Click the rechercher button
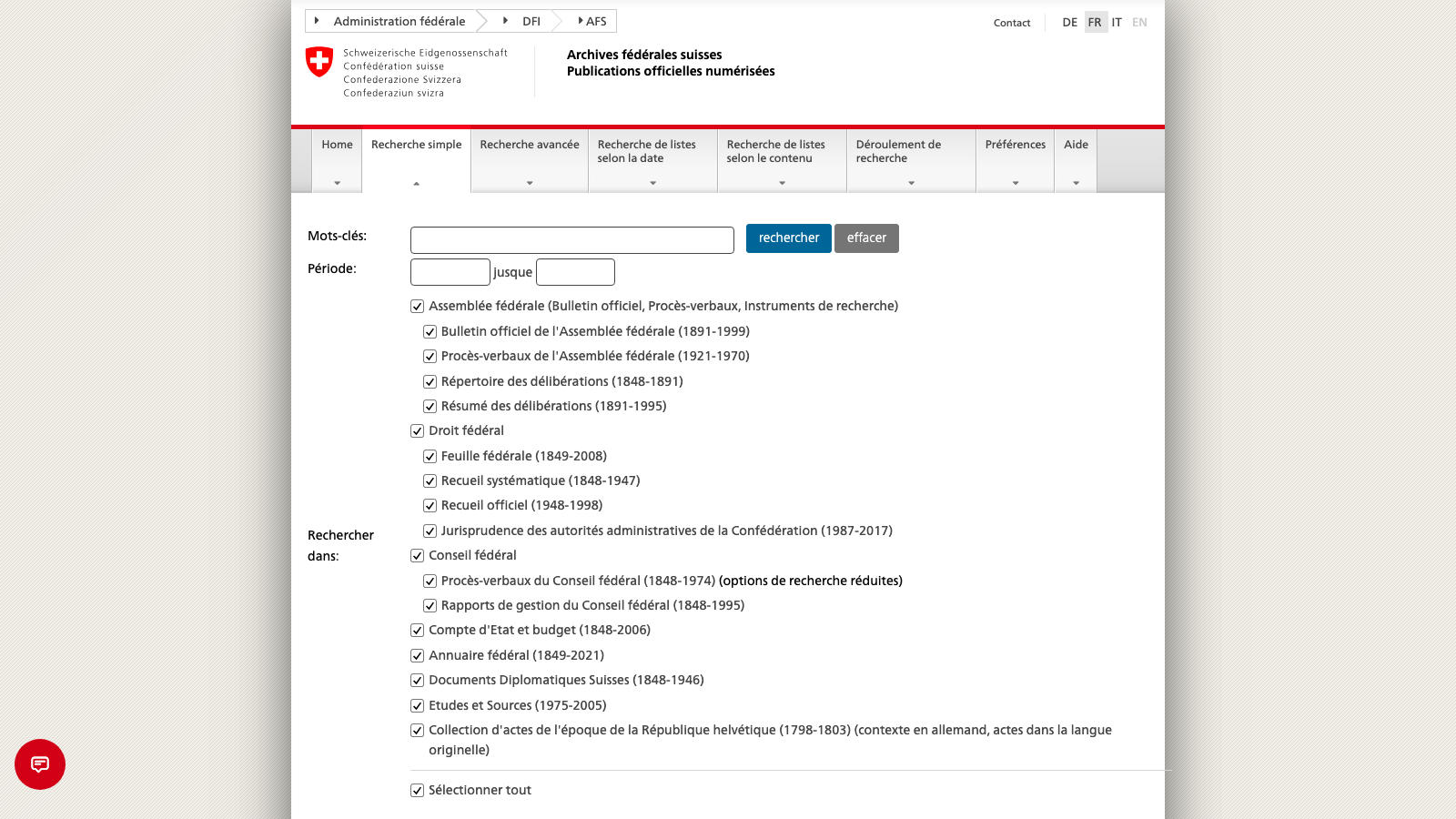 pos(788,238)
